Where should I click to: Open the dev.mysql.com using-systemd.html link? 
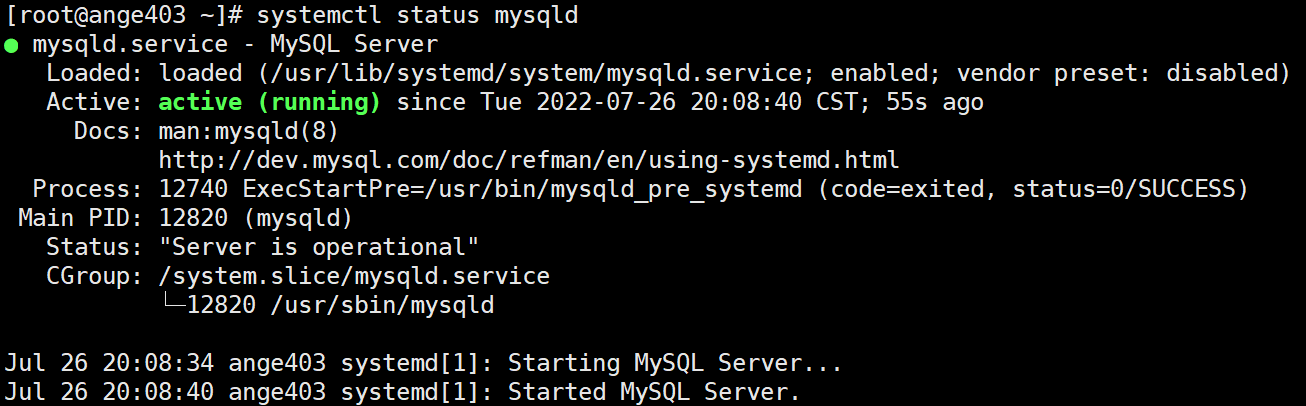tap(529, 160)
